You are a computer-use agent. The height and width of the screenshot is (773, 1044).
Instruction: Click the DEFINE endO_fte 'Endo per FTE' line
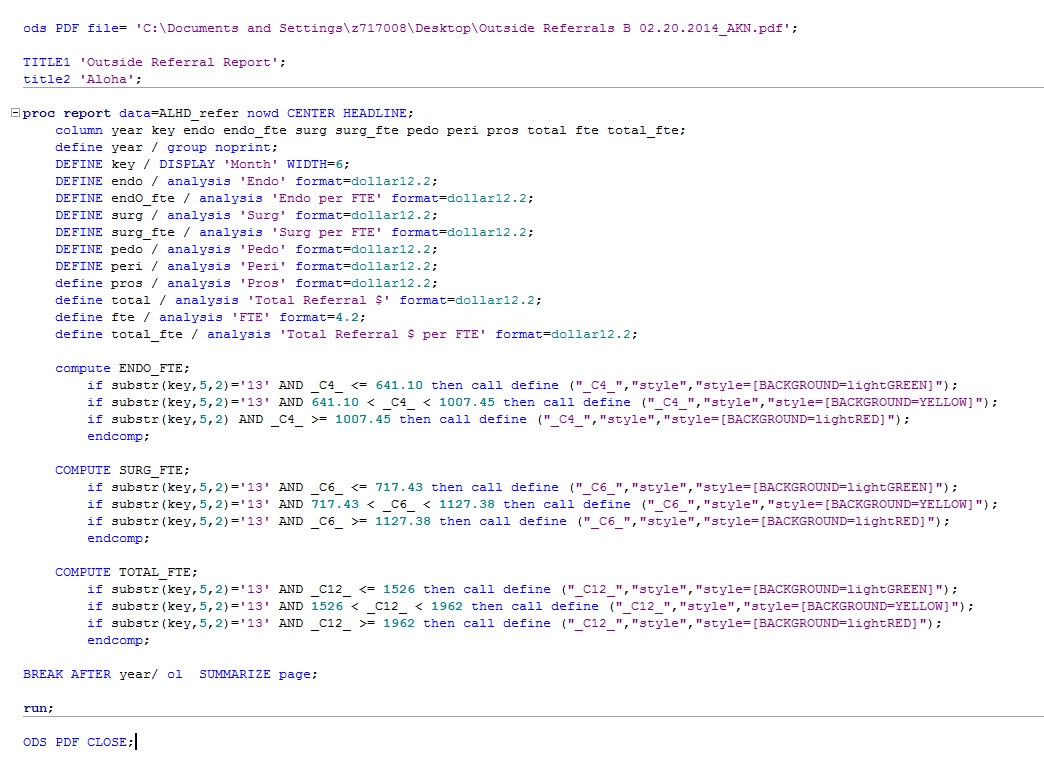(294, 198)
